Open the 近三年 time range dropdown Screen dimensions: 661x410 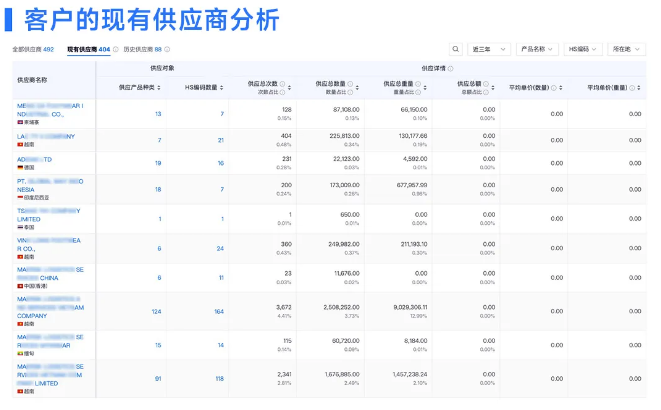click(490, 48)
